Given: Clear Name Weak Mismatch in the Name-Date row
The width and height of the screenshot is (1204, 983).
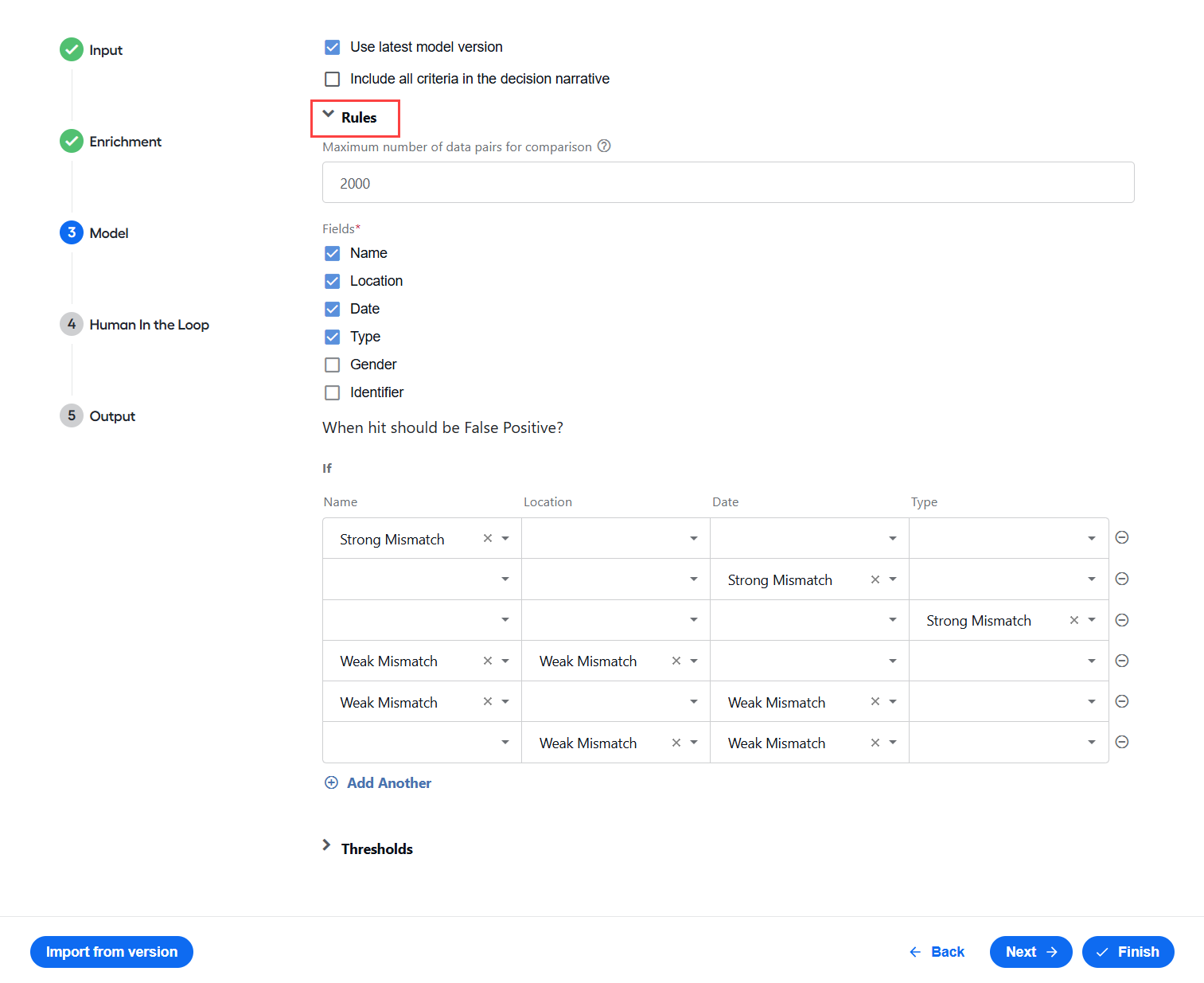Looking at the screenshot, I should pyautogui.click(x=488, y=701).
